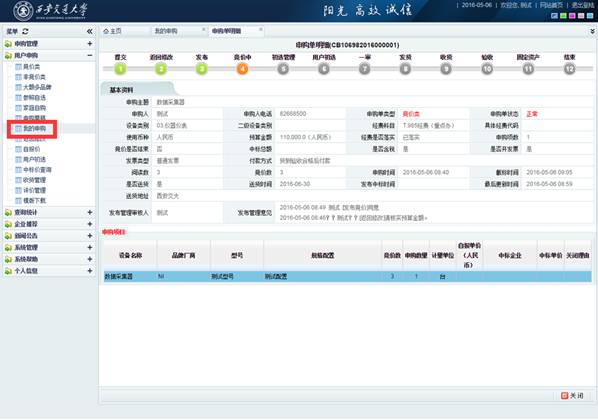
Task: Click step 3 发布 circle
Action: [x=202, y=69]
